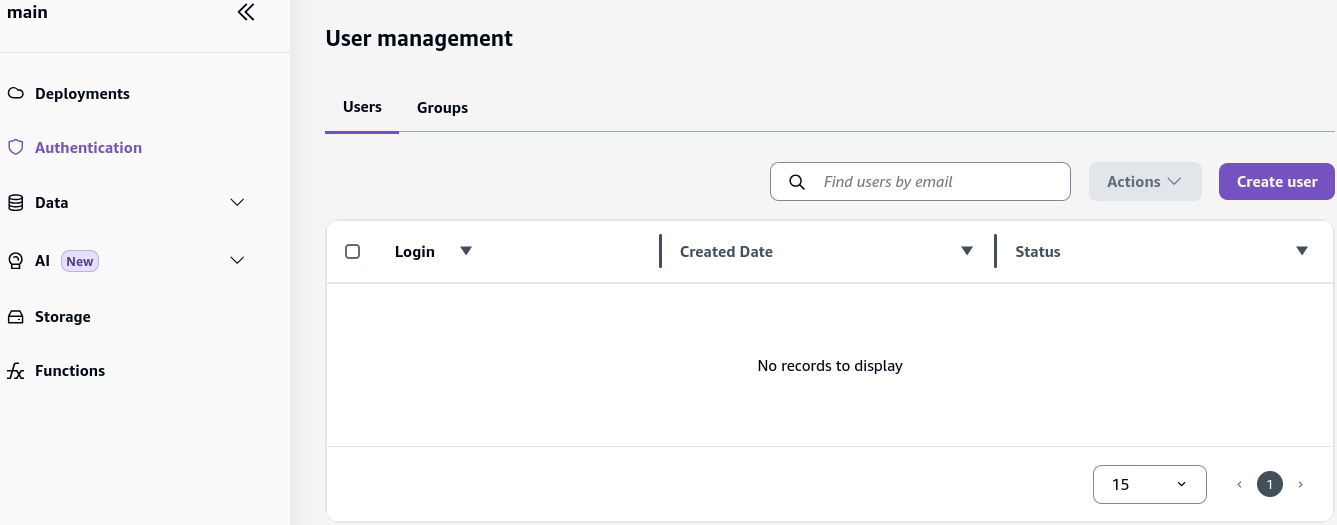Sort by Status column arrow

coord(1302,251)
